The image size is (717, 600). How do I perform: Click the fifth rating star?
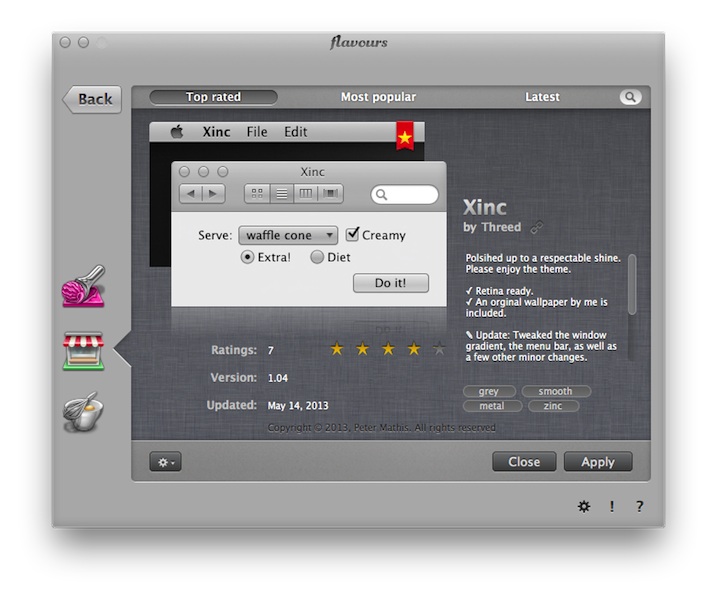439,349
